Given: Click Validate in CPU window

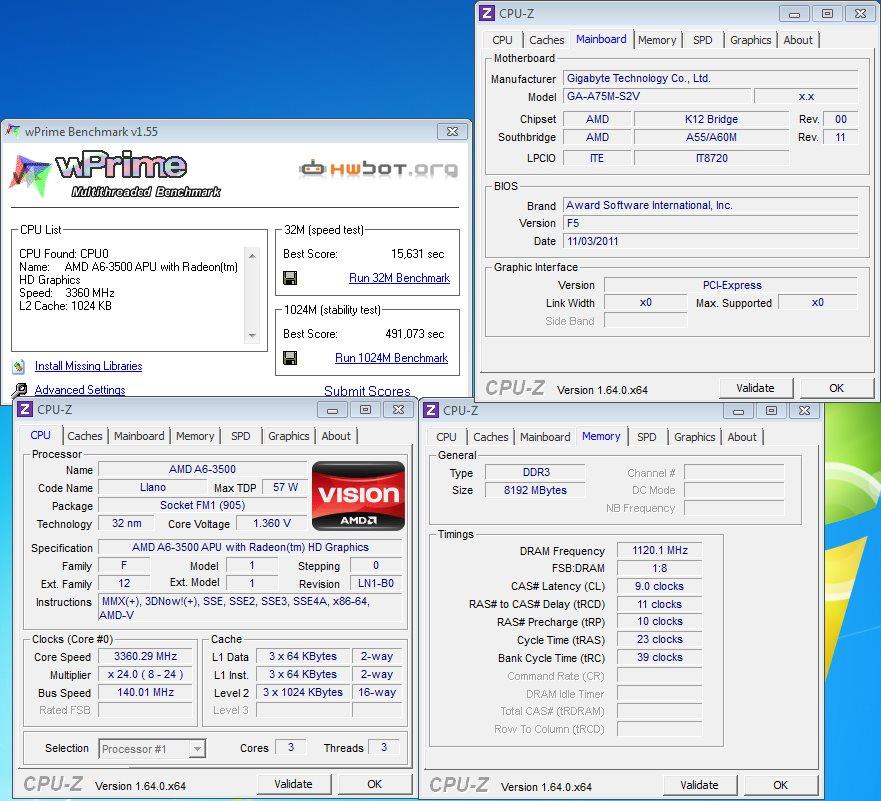Looking at the screenshot, I should pos(293,784).
